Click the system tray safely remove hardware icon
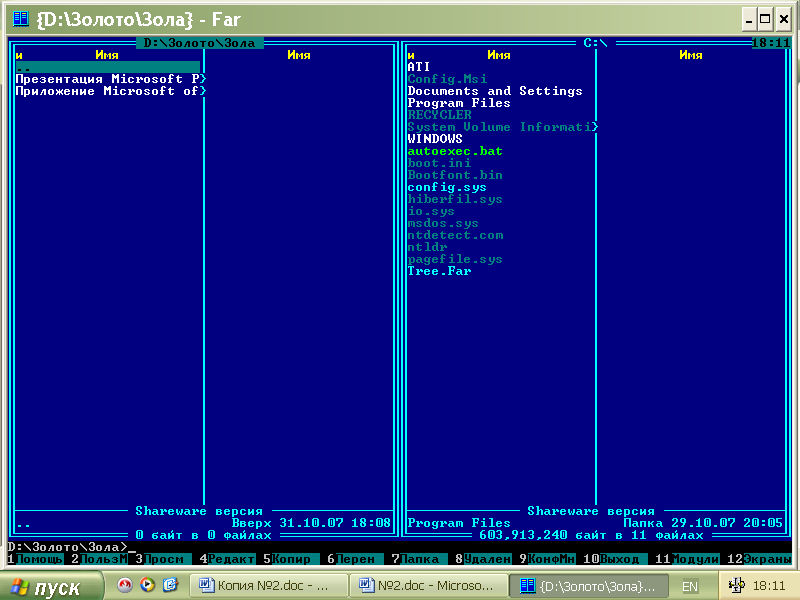800x600 pixels. [x=736, y=585]
